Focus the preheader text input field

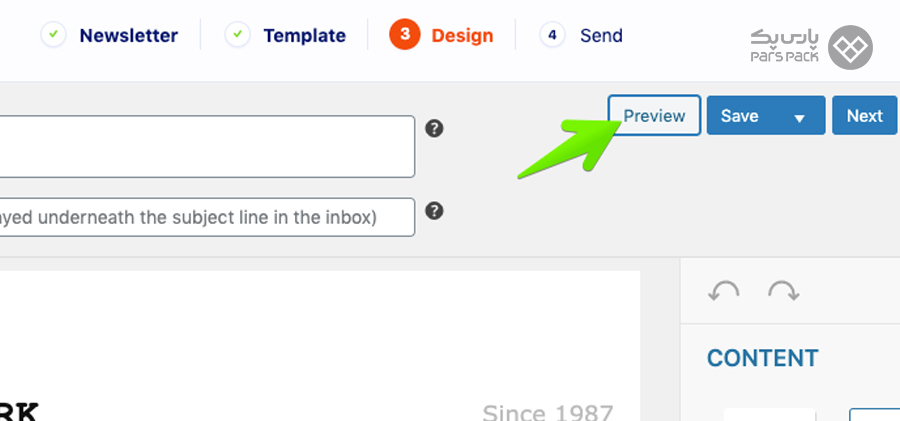click(x=207, y=217)
